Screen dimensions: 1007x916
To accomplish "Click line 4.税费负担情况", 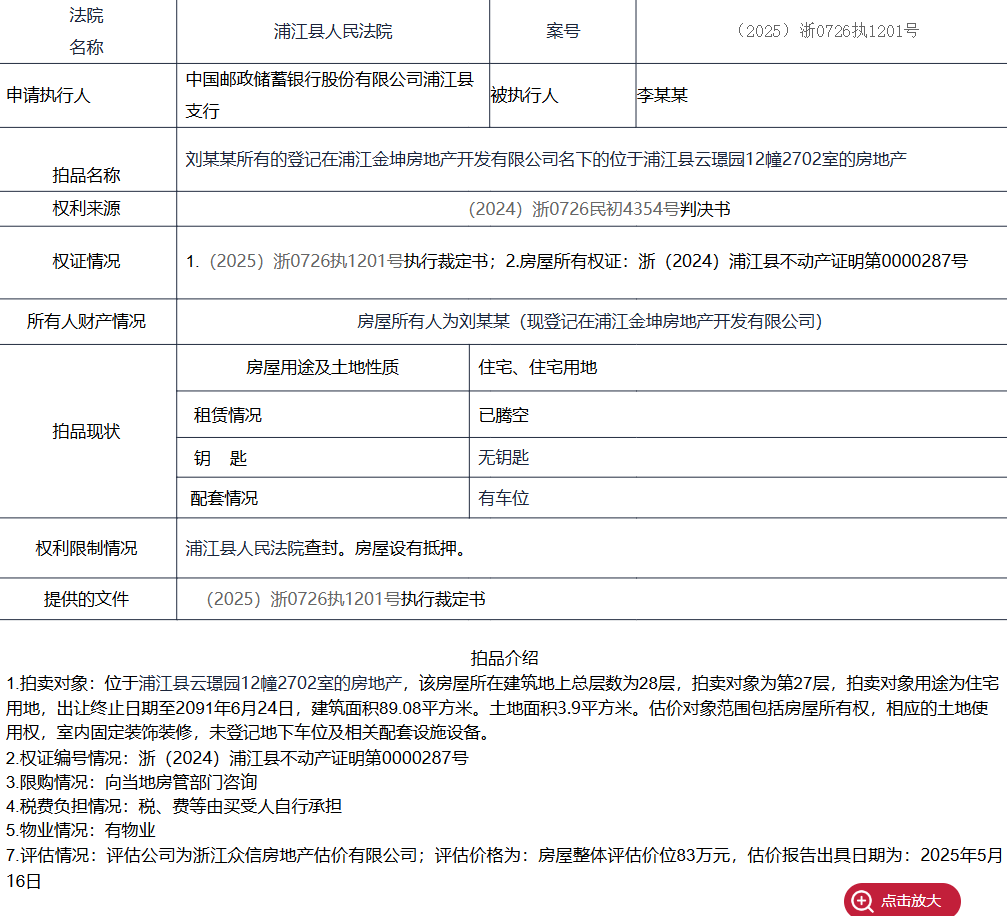I will click(173, 806).
